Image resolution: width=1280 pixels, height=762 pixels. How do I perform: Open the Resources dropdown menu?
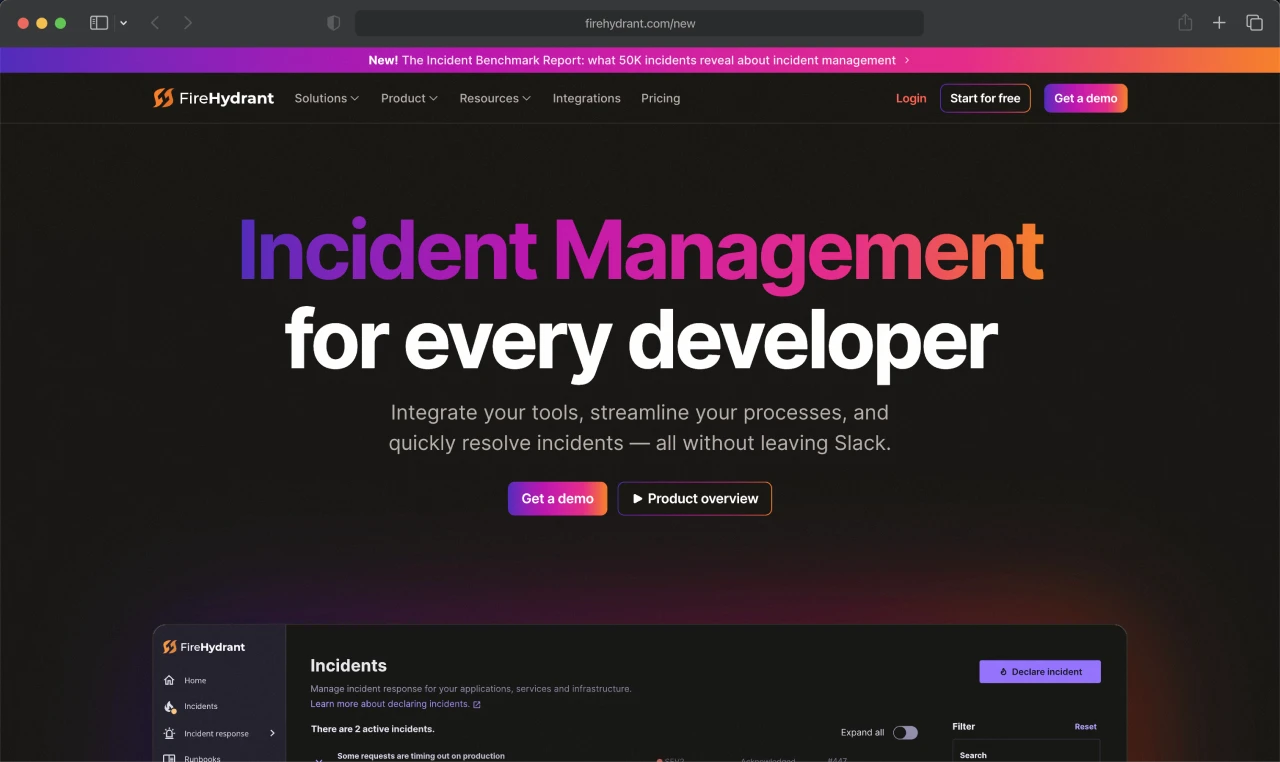pyautogui.click(x=495, y=98)
